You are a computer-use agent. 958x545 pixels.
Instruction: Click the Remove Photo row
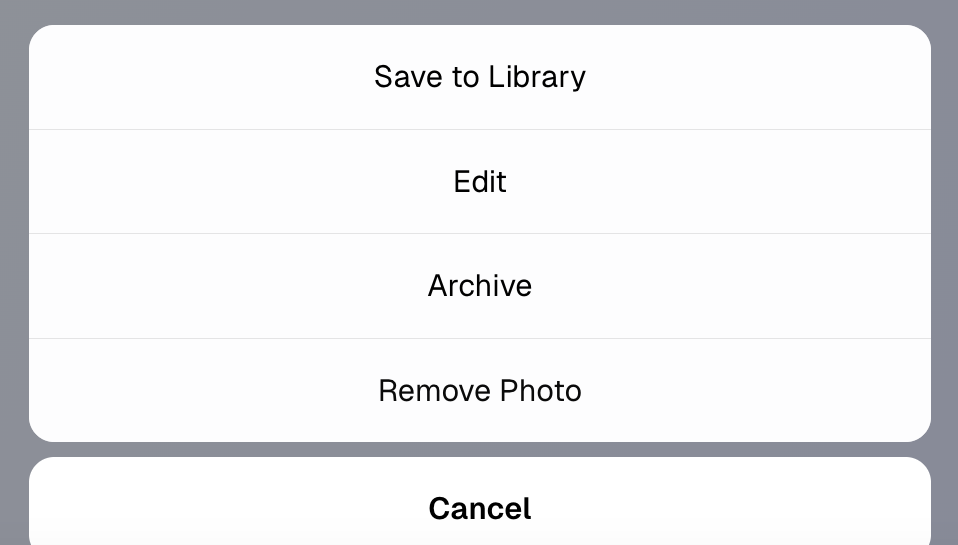click(480, 390)
